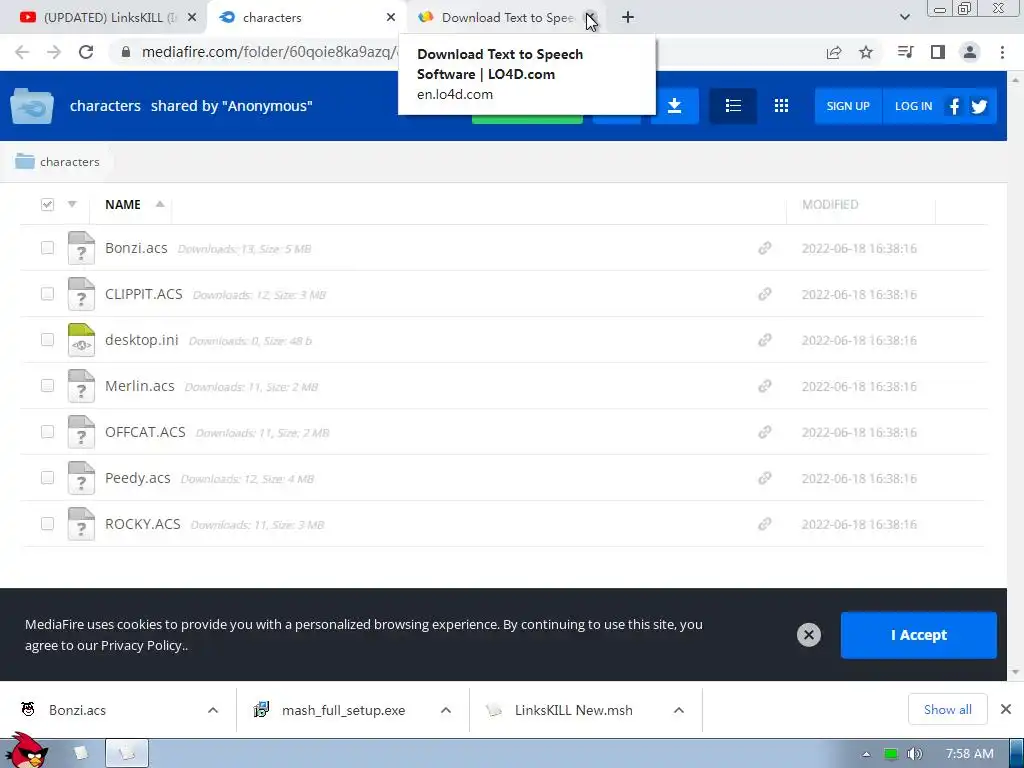Viewport: 1024px width, 768px height.
Task: Toggle the browser side panel icon
Action: (938, 52)
